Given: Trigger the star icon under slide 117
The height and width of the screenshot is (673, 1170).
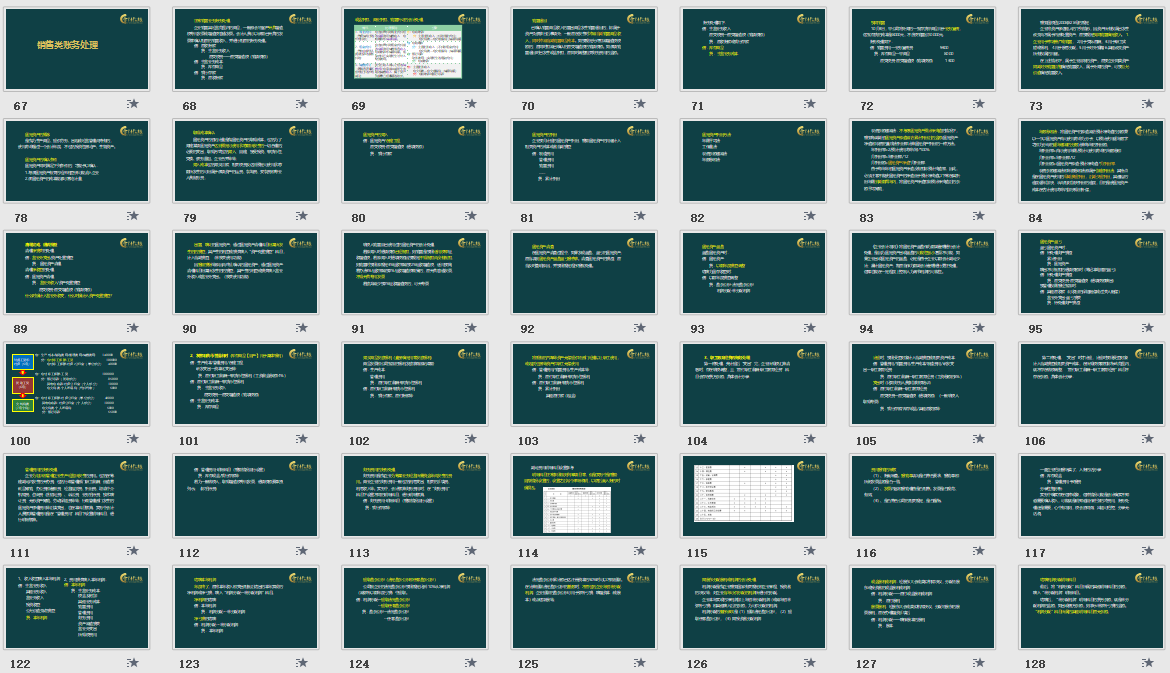Looking at the screenshot, I should coord(1148,551).
